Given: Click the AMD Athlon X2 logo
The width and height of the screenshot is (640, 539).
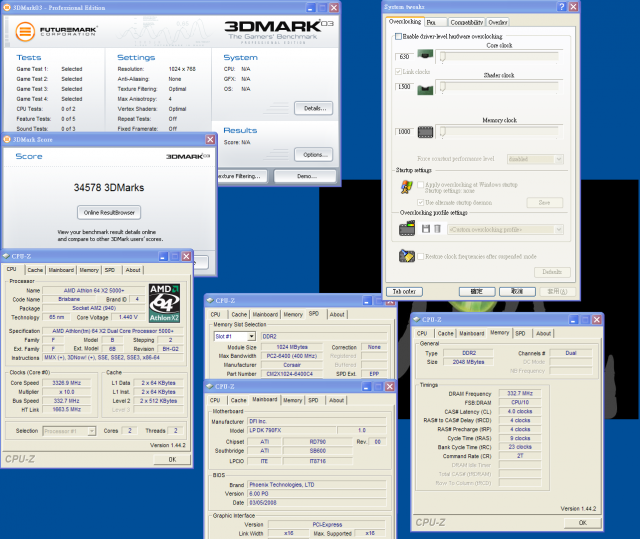Looking at the screenshot, I should click(x=164, y=303).
